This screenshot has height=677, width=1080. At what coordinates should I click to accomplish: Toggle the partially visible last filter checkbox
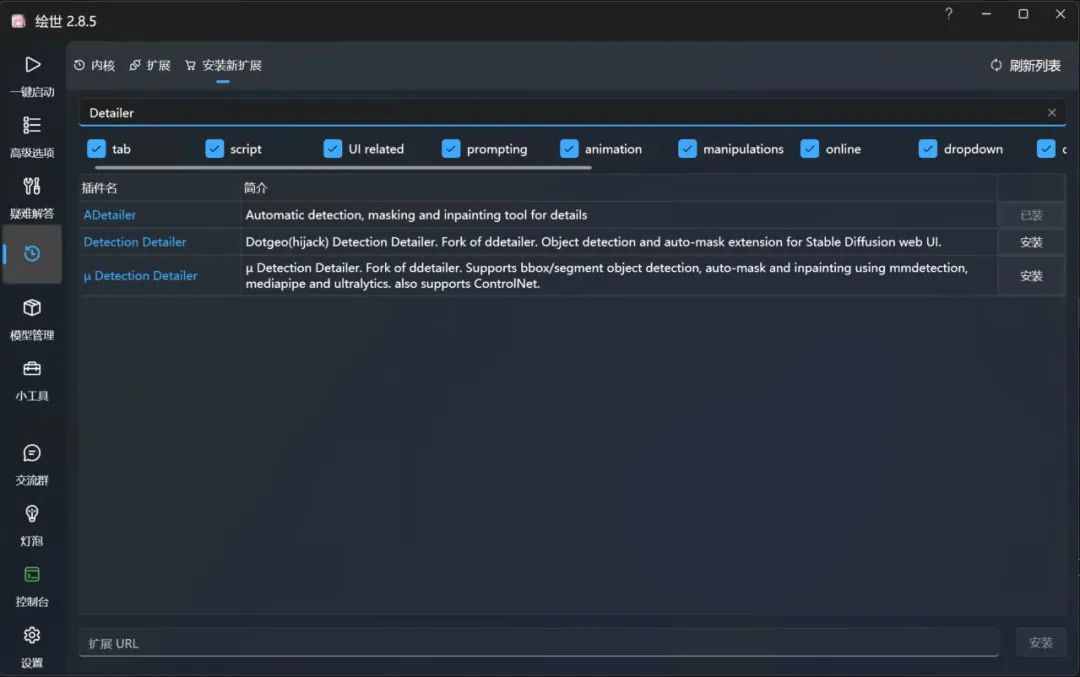point(1046,149)
